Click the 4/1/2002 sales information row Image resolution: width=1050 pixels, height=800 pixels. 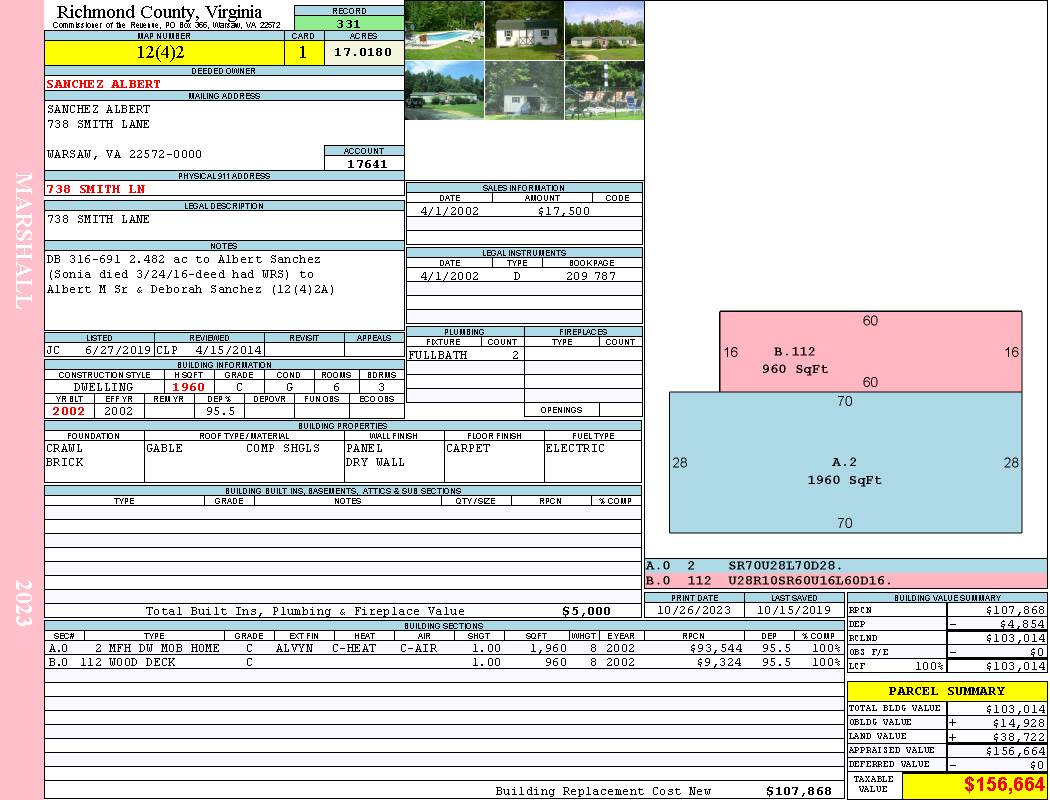(524, 211)
